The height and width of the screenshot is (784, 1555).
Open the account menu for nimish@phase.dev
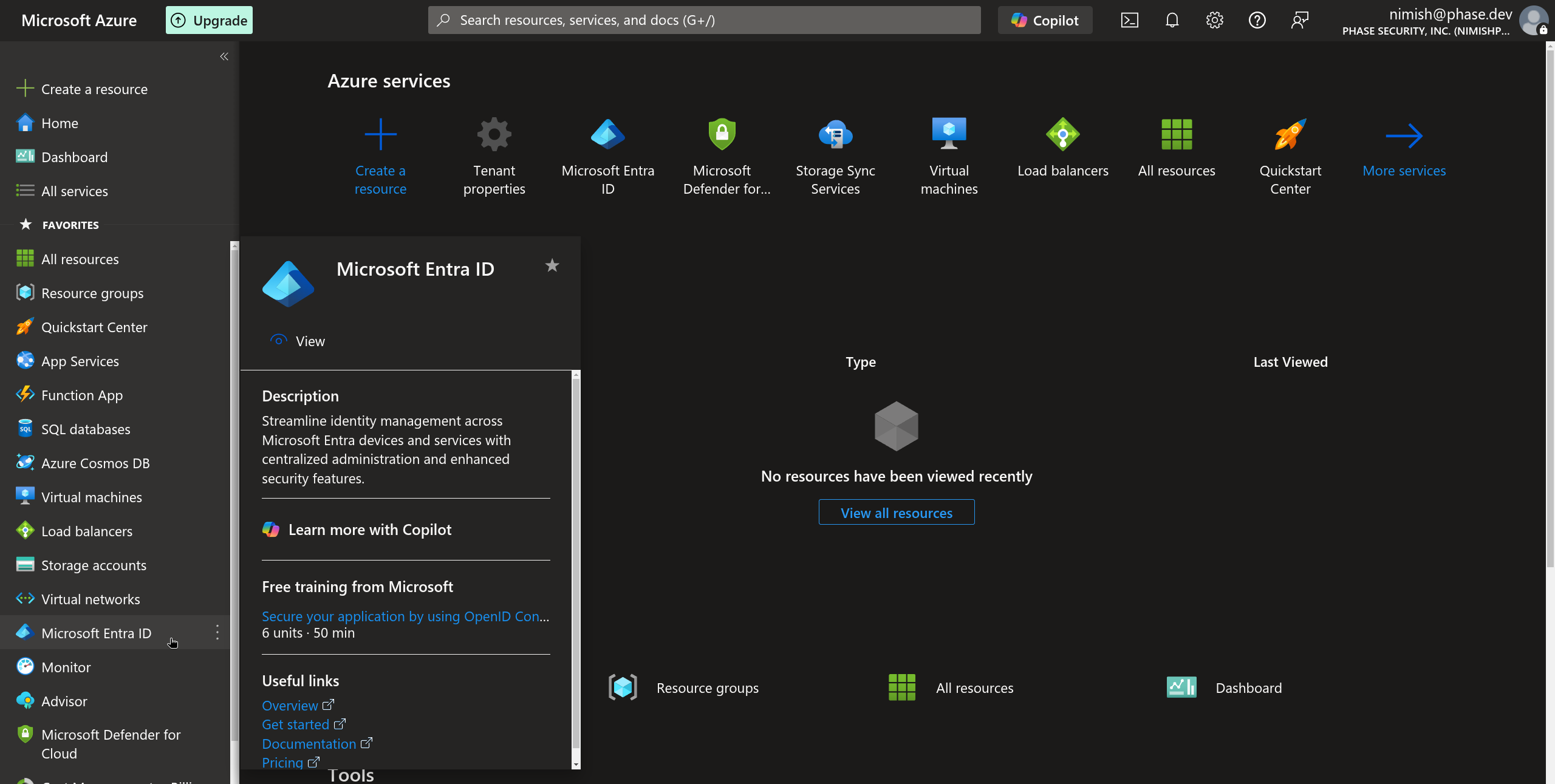(1534, 19)
